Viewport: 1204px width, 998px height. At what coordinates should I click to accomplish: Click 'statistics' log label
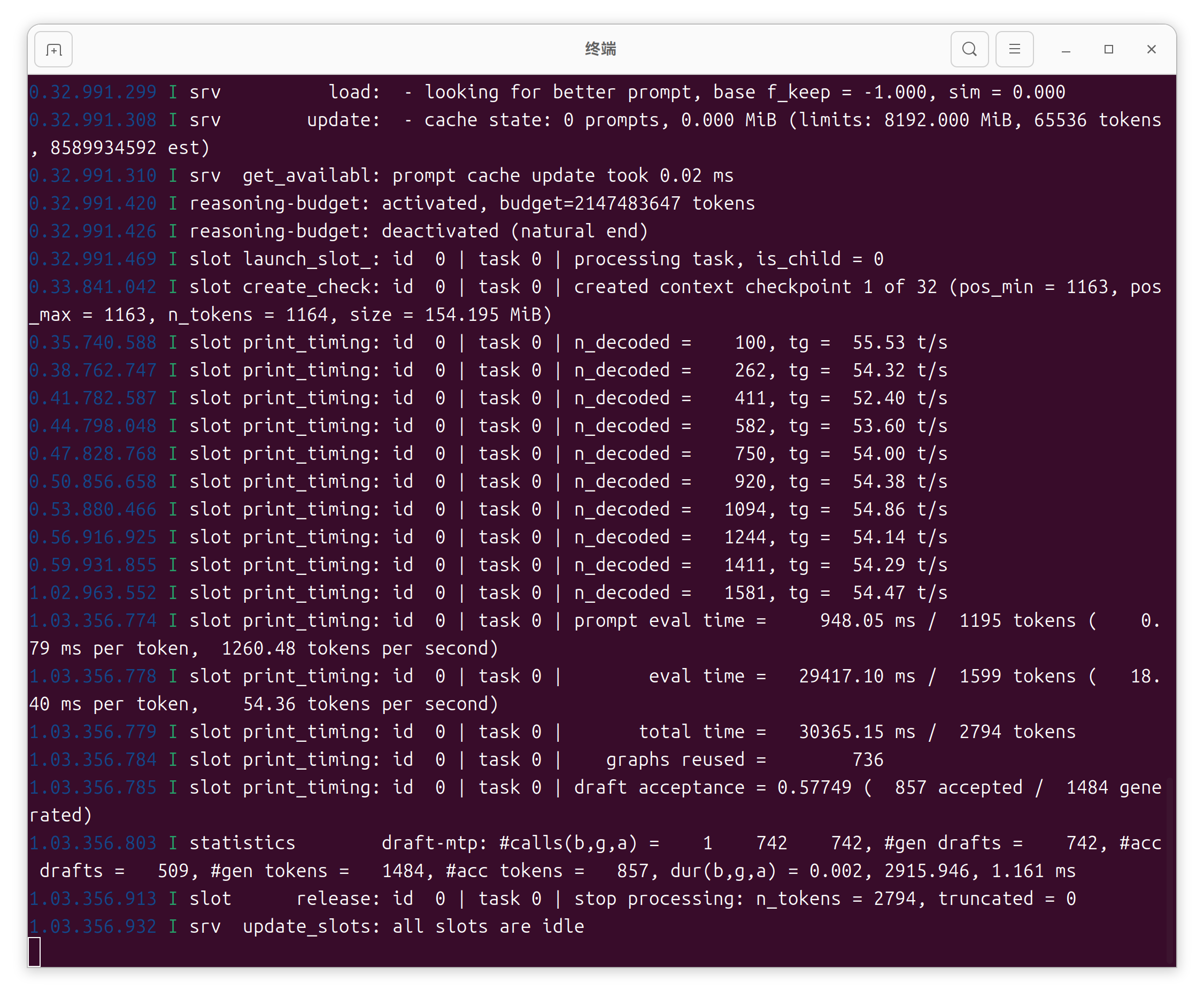coord(243,844)
